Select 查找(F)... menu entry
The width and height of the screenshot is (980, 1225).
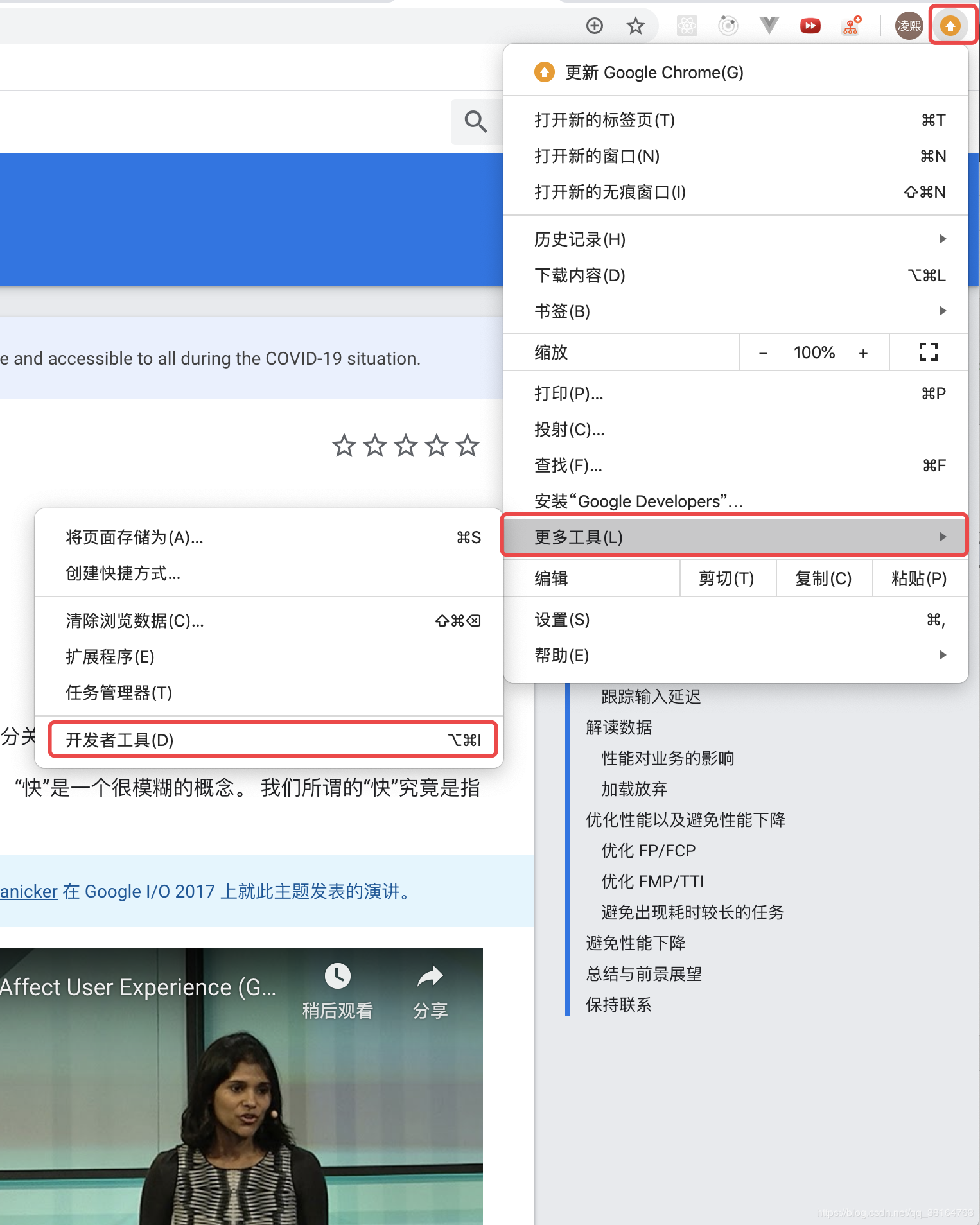736,465
